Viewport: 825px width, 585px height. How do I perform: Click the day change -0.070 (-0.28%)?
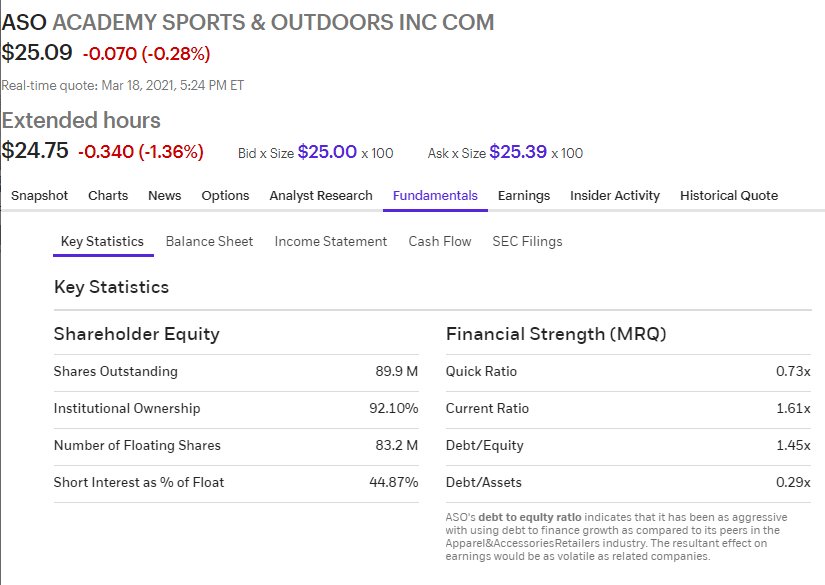146,54
